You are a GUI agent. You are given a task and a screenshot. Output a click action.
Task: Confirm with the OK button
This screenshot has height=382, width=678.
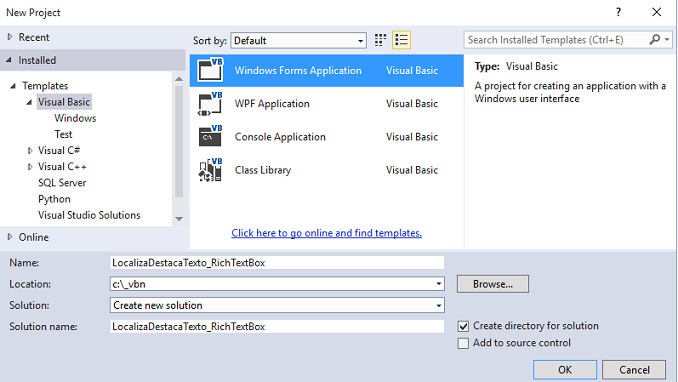tap(565, 370)
